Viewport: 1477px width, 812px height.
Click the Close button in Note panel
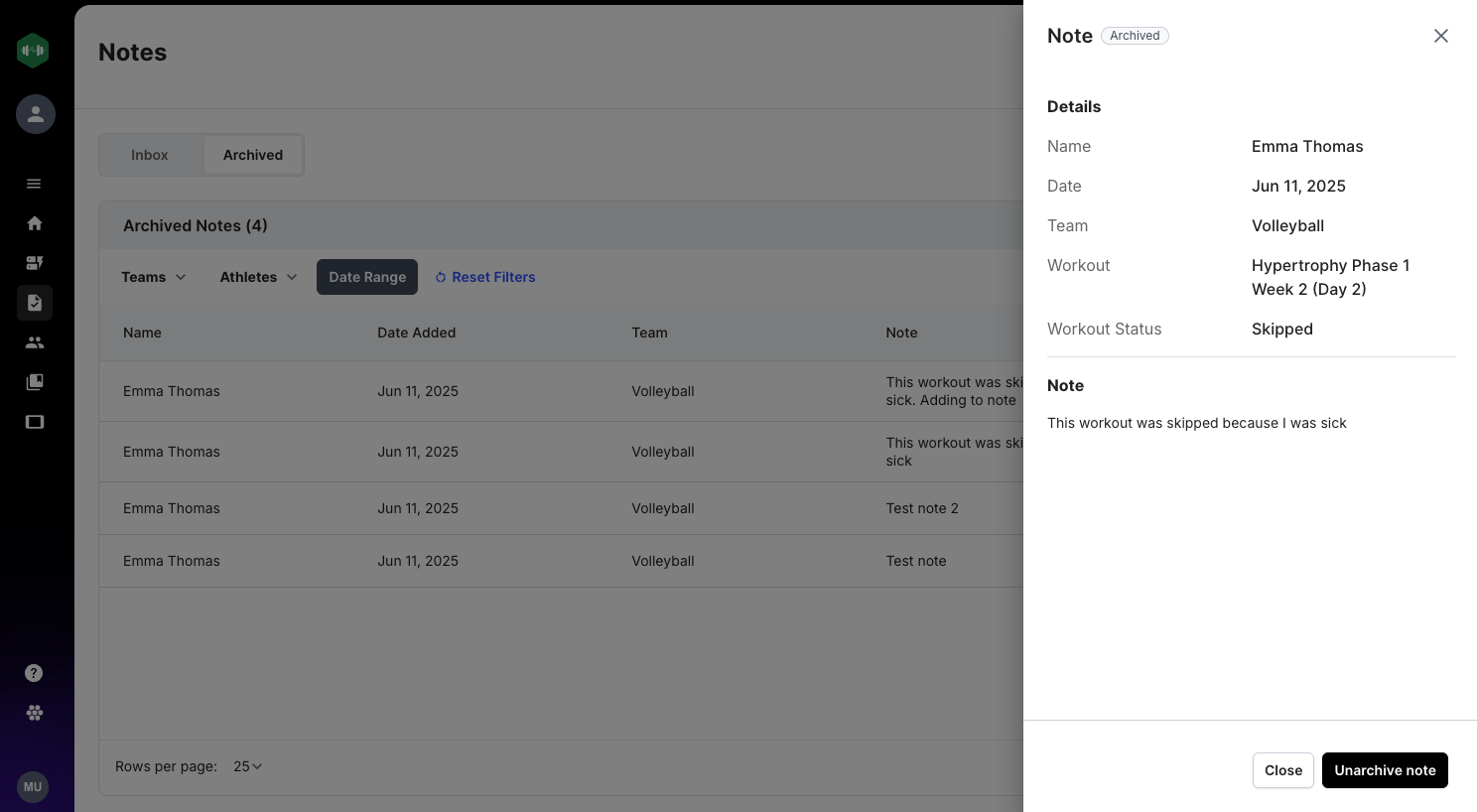1283,770
